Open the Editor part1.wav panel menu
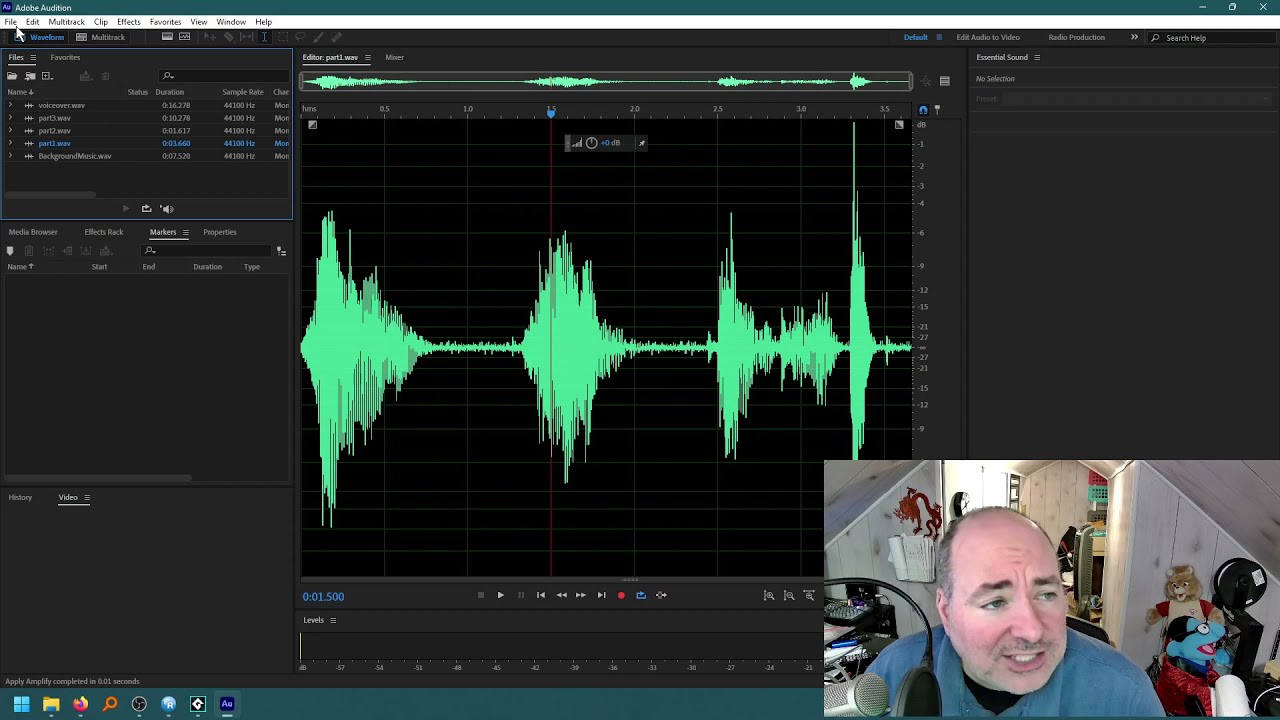This screenshot has width=1280, height=720. pyautogui.click(x=367, y=57)
